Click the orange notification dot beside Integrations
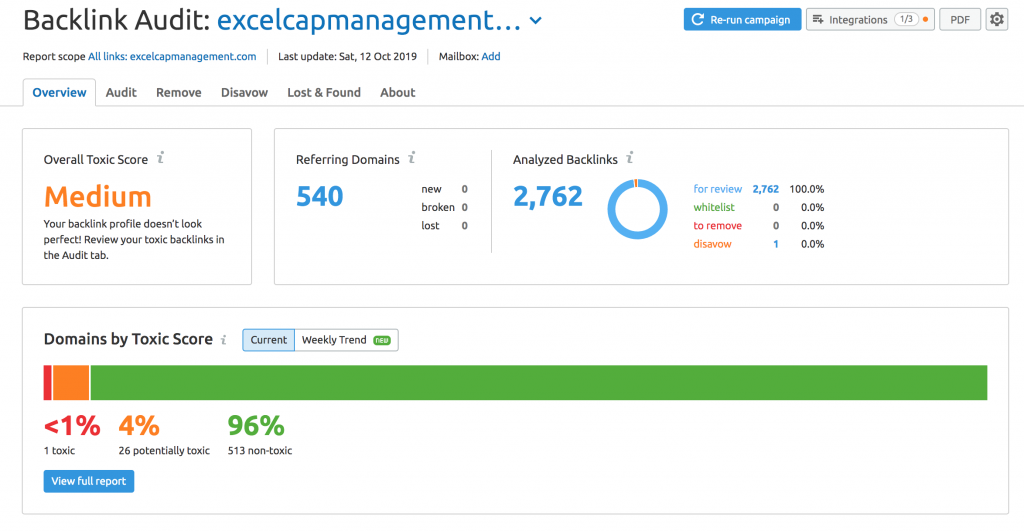 point(925,20)
